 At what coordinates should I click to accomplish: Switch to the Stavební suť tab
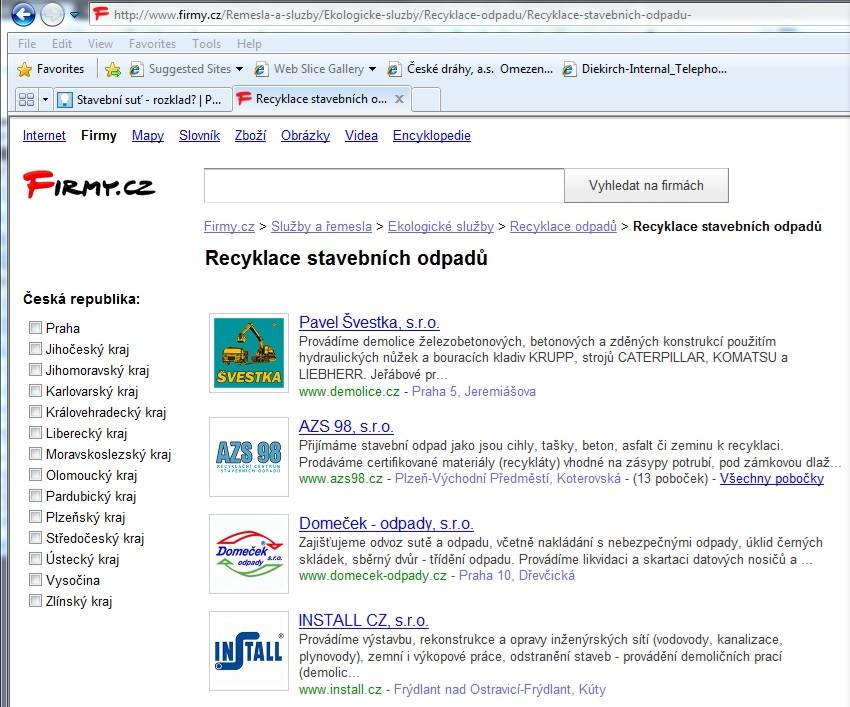pyautogui.click(x=142, y=100)
